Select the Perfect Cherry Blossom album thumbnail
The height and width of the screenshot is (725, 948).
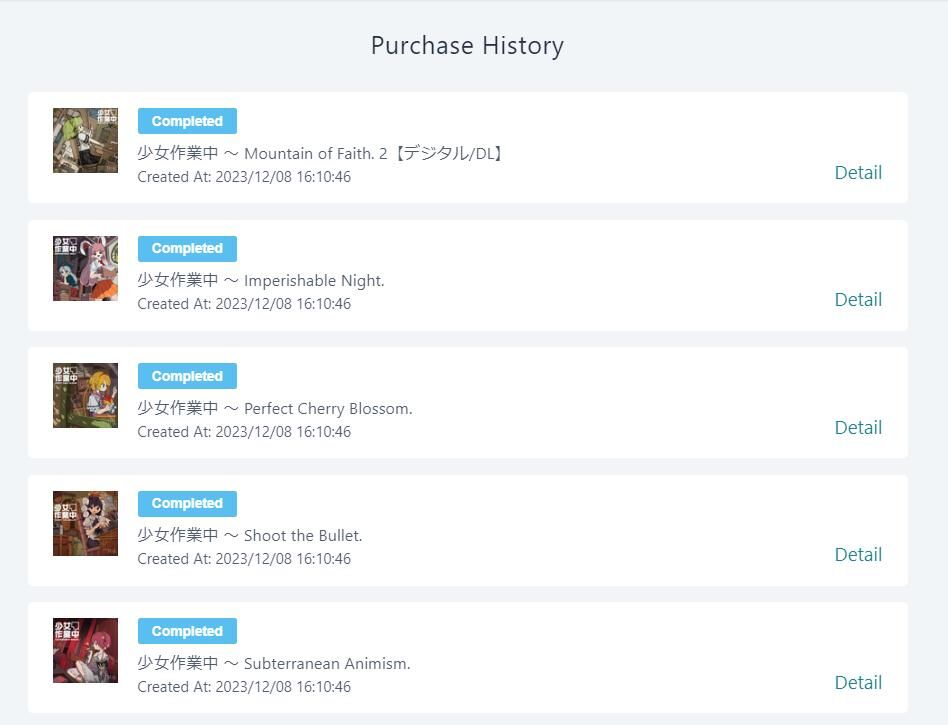pyautogui.click(x=85, y=396)
